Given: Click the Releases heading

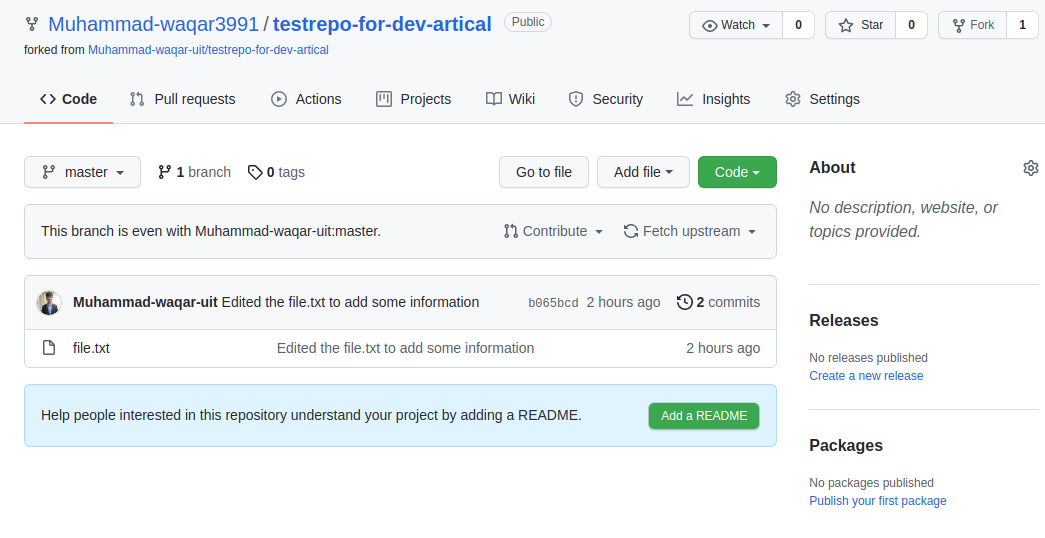Looking at the screenshot, I should coord(844,321).
